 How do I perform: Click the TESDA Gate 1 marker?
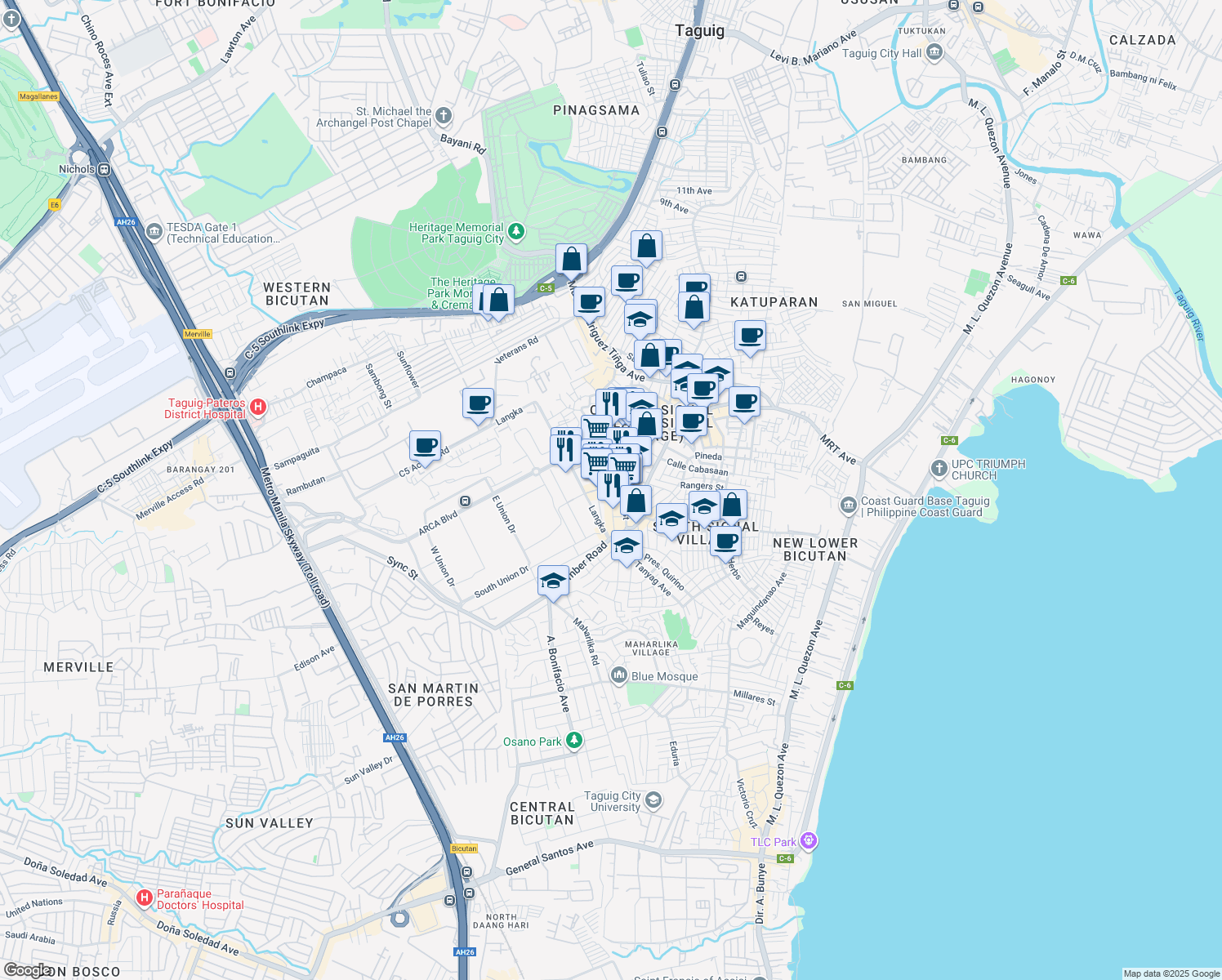(x=154, y=233)
